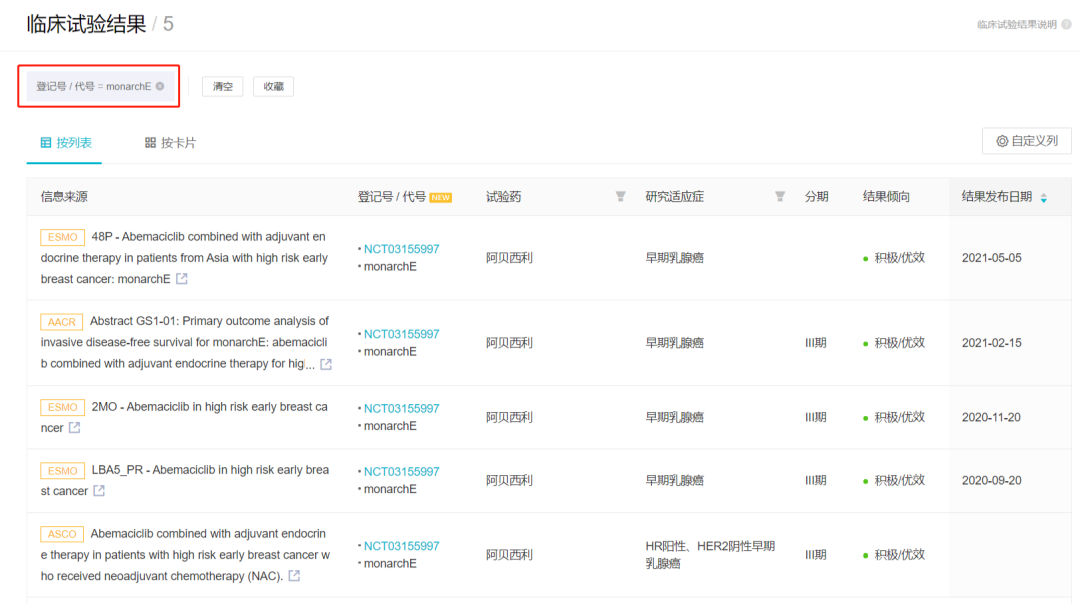The height and width of the screenshot is (604, 1080).
Task: Filter the 试验药 column
Action: 620,197
